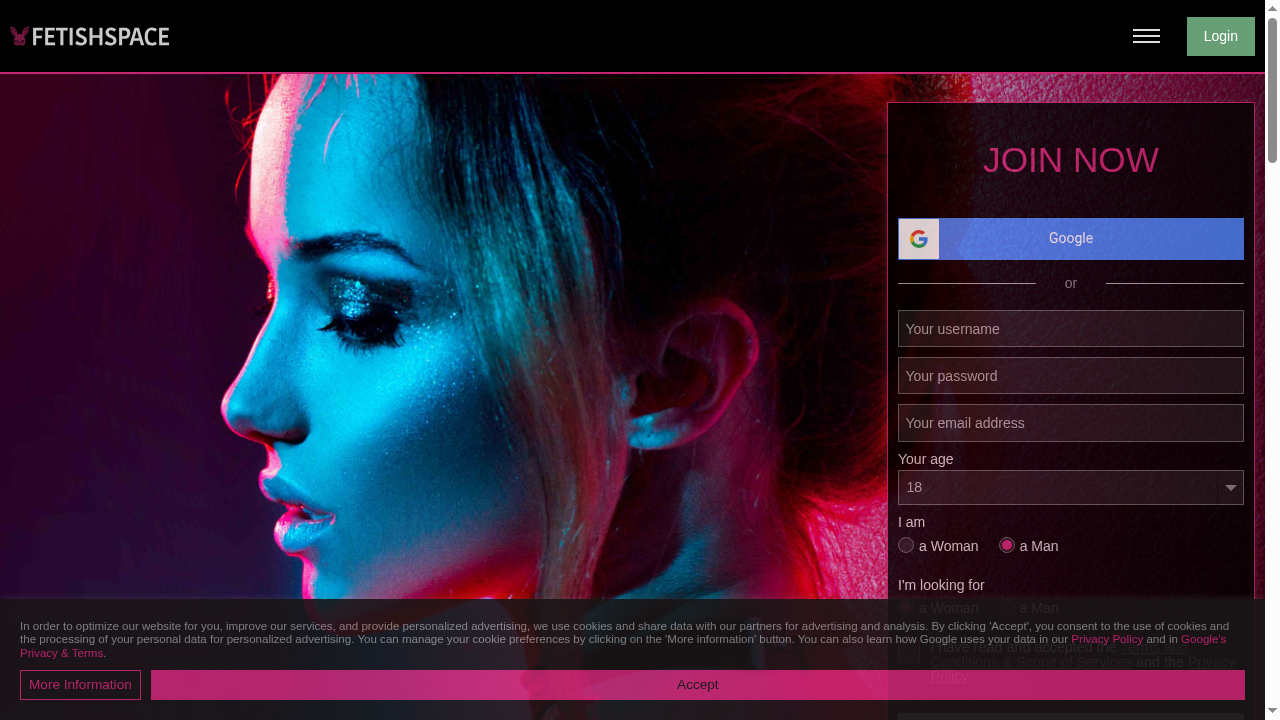
Task: Click the FetishSpace logo
Action: tap(90, 37)
